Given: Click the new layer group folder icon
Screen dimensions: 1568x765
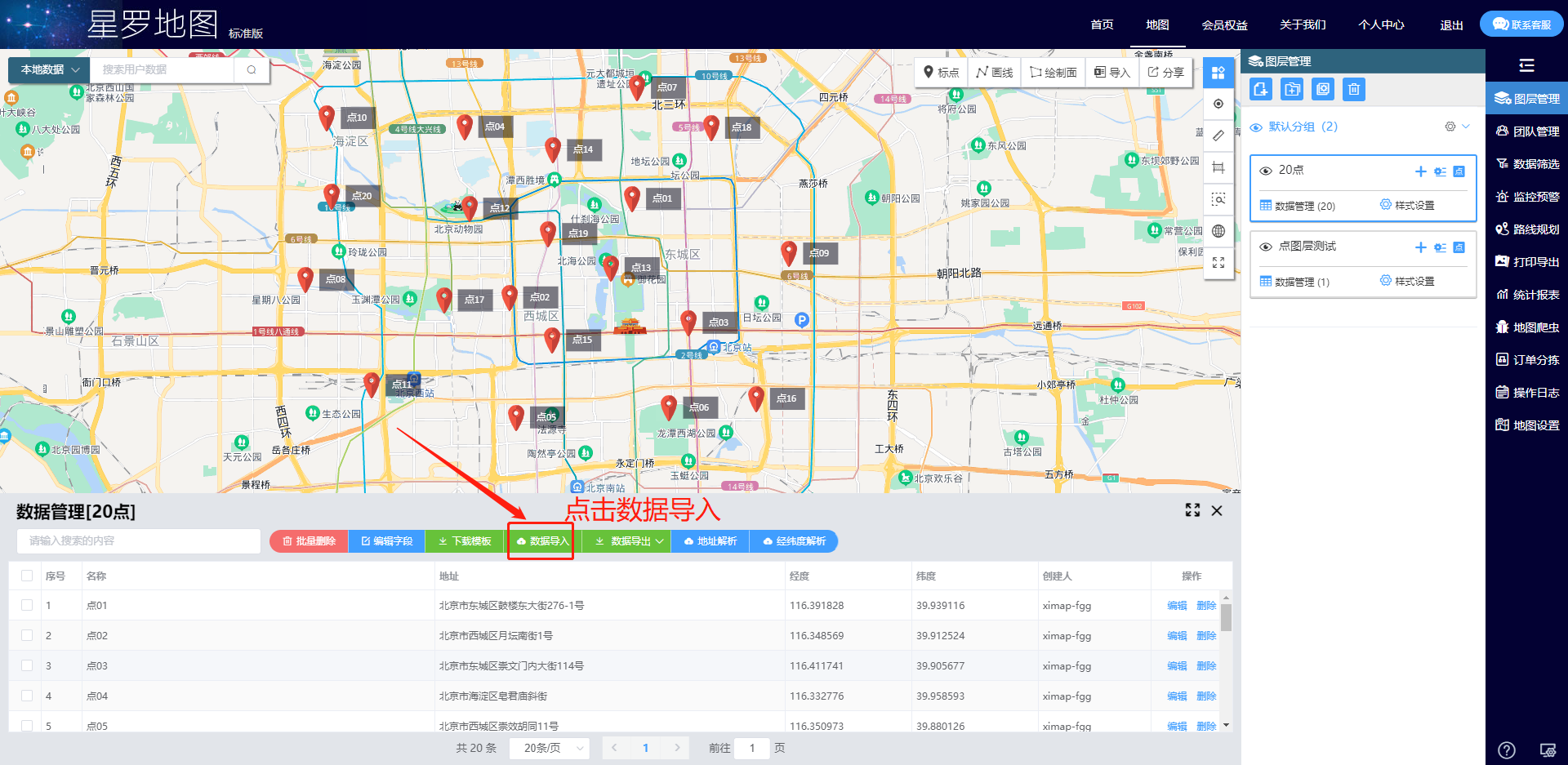Looking at the screenshot, I should click(x=1292, y=89).
